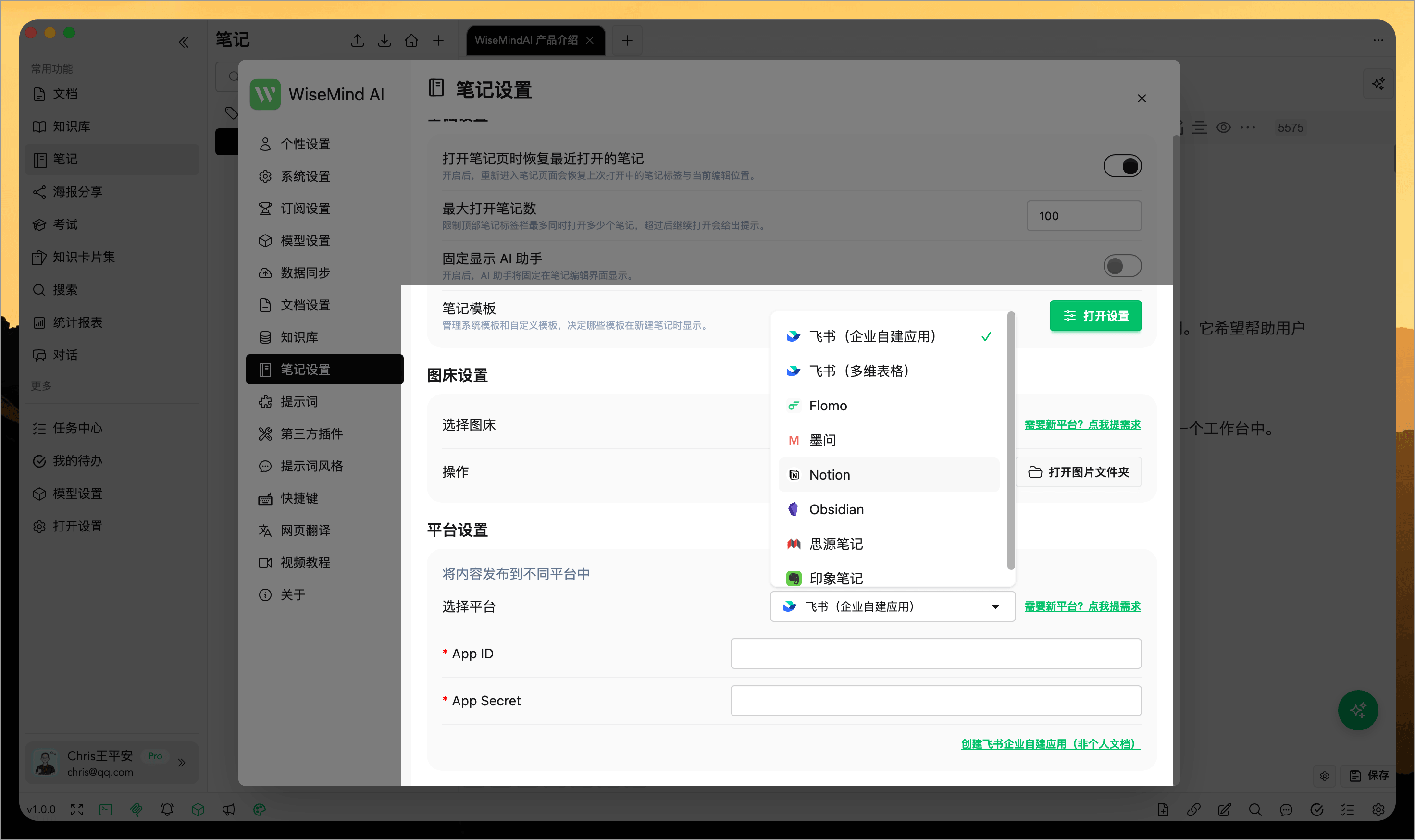1415x840 pixels.
Task: Open the 选择平台 dropdown
Action: (892, 606)
